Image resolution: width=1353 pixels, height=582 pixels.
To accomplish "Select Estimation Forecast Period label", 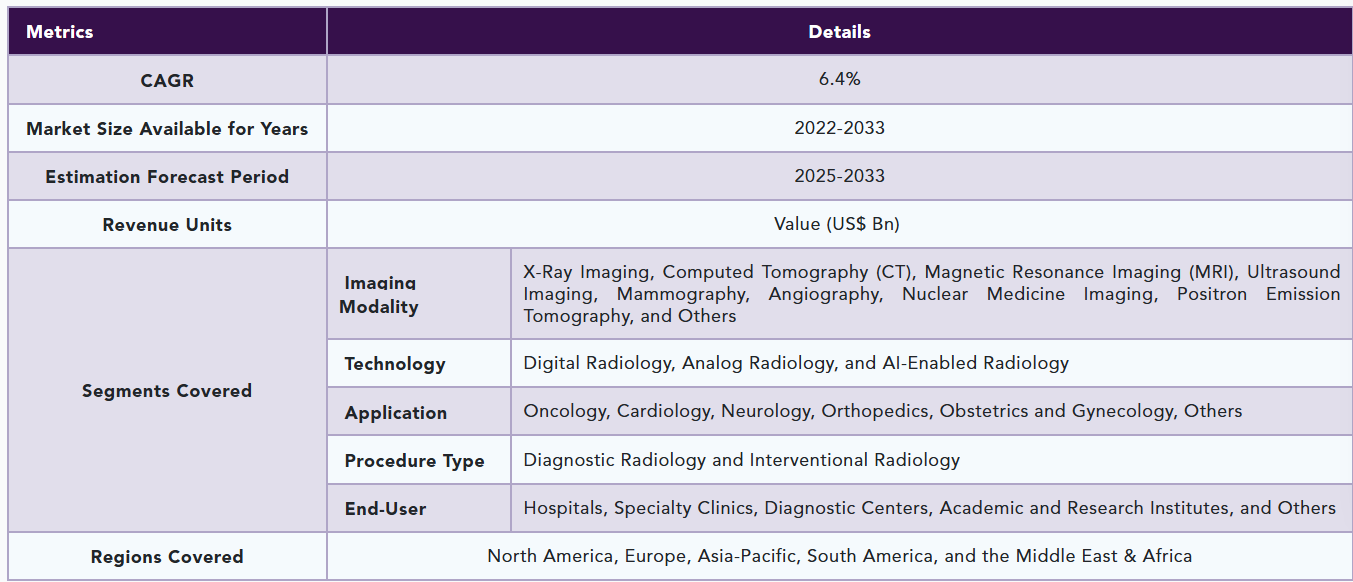I will [x=167, y=176].
